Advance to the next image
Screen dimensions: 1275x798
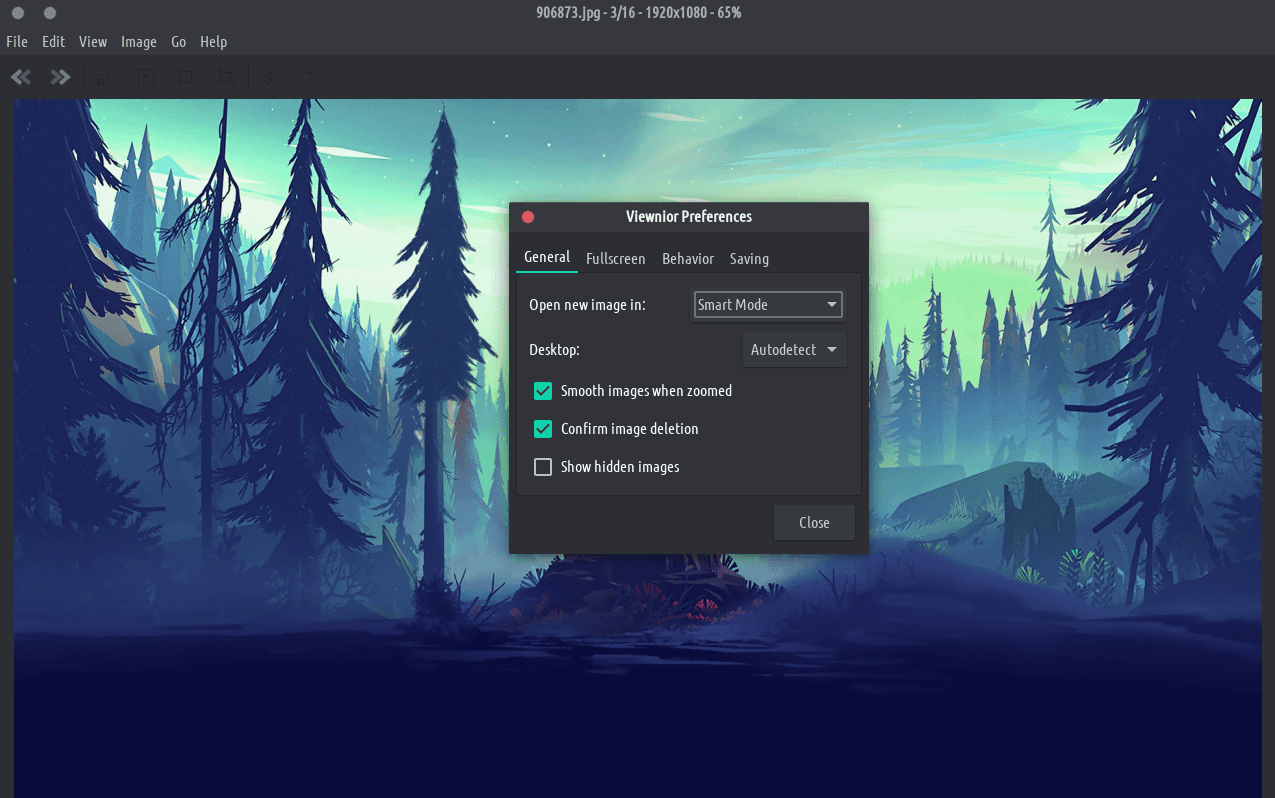pyautogui.click(x=60, y=77)
